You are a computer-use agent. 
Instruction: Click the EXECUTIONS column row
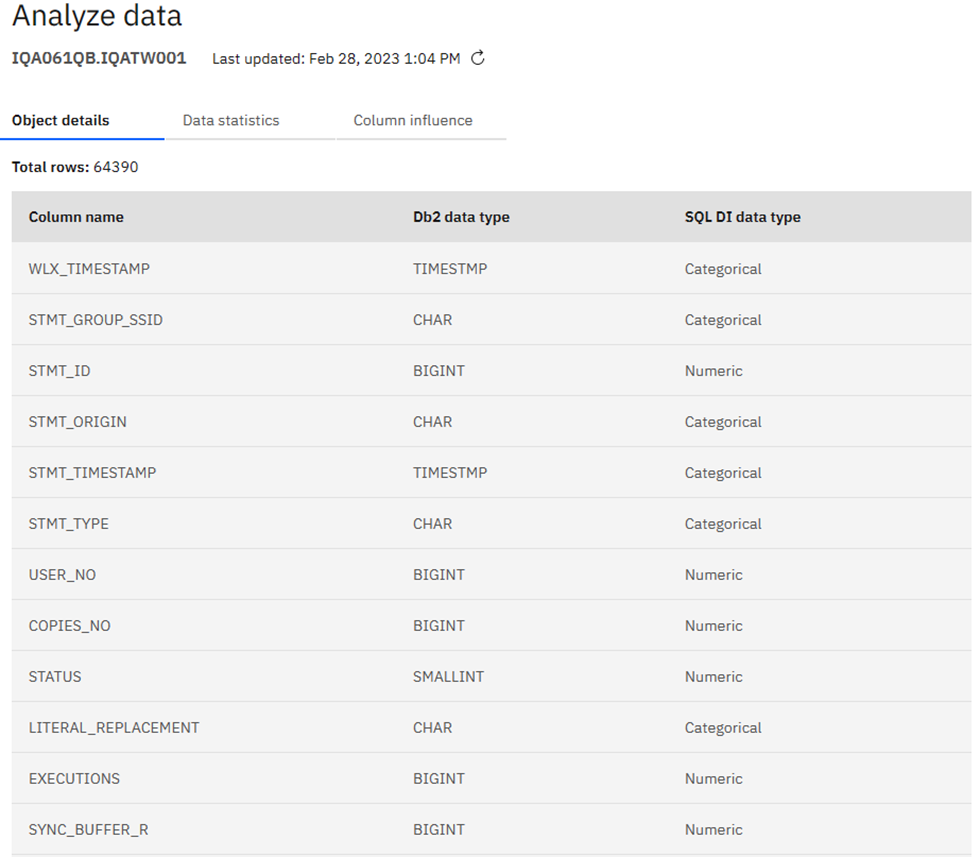74,779
